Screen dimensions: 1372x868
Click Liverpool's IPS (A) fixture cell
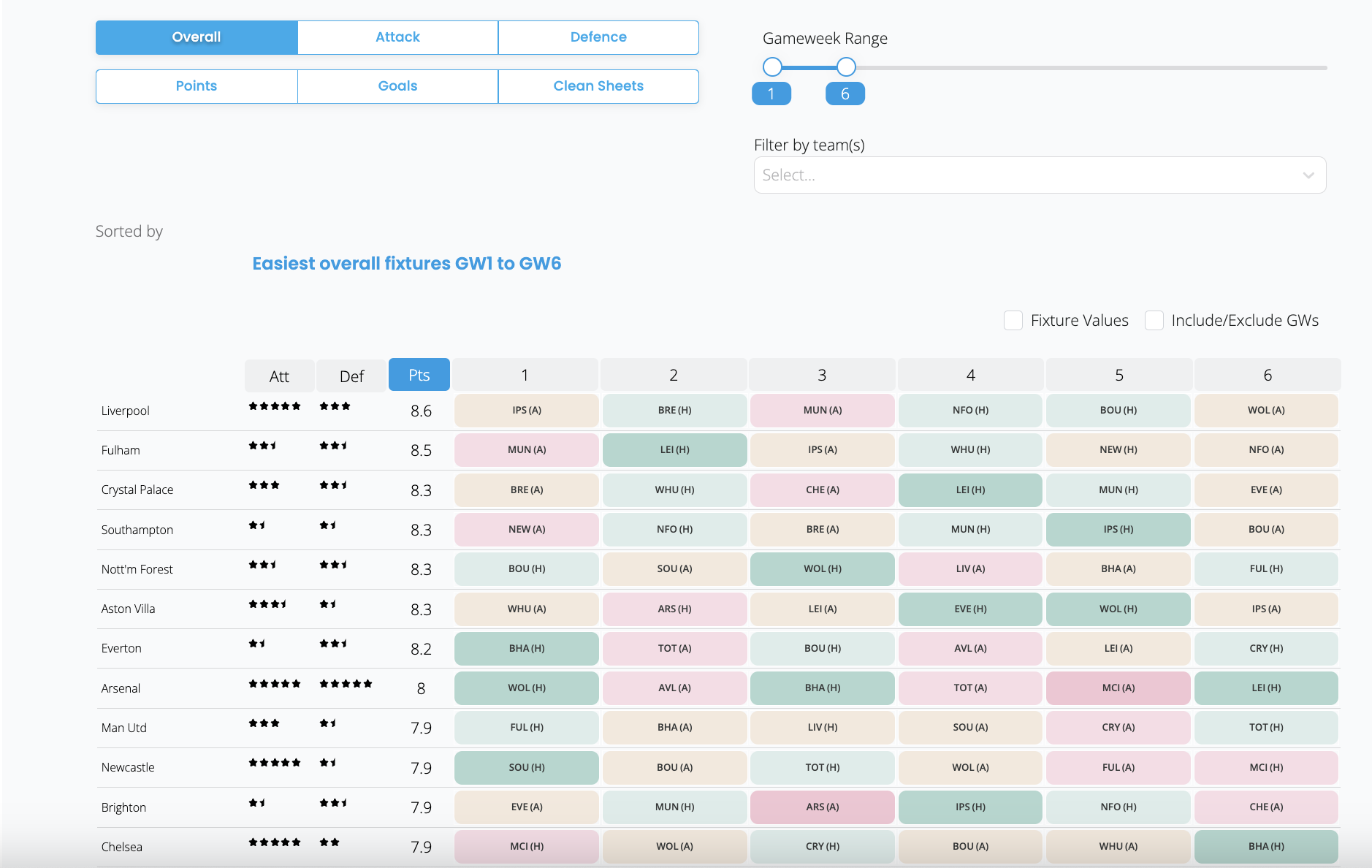(x=527, y=411)
